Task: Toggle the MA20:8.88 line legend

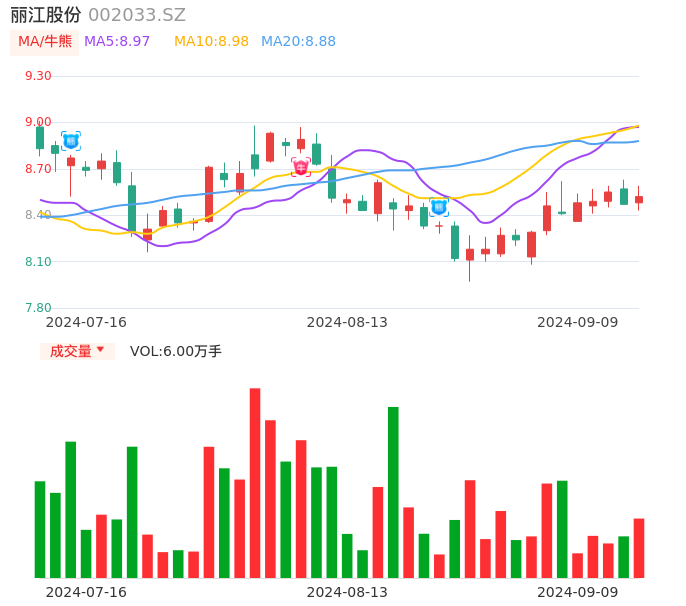Action: pos(298,41)
